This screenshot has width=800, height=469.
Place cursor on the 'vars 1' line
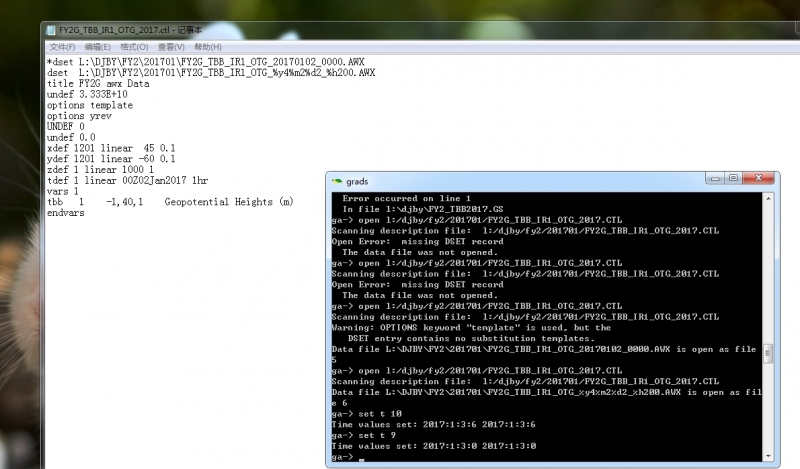[x=62, y=191]
